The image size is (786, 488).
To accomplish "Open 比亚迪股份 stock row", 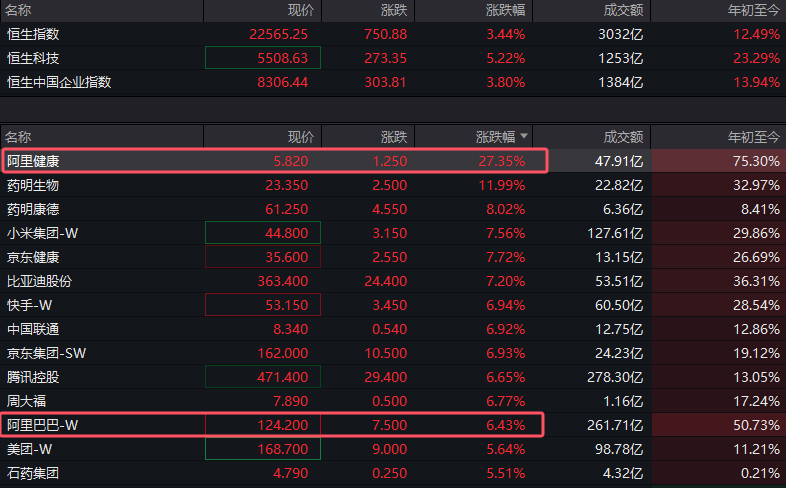I will 393,281.
